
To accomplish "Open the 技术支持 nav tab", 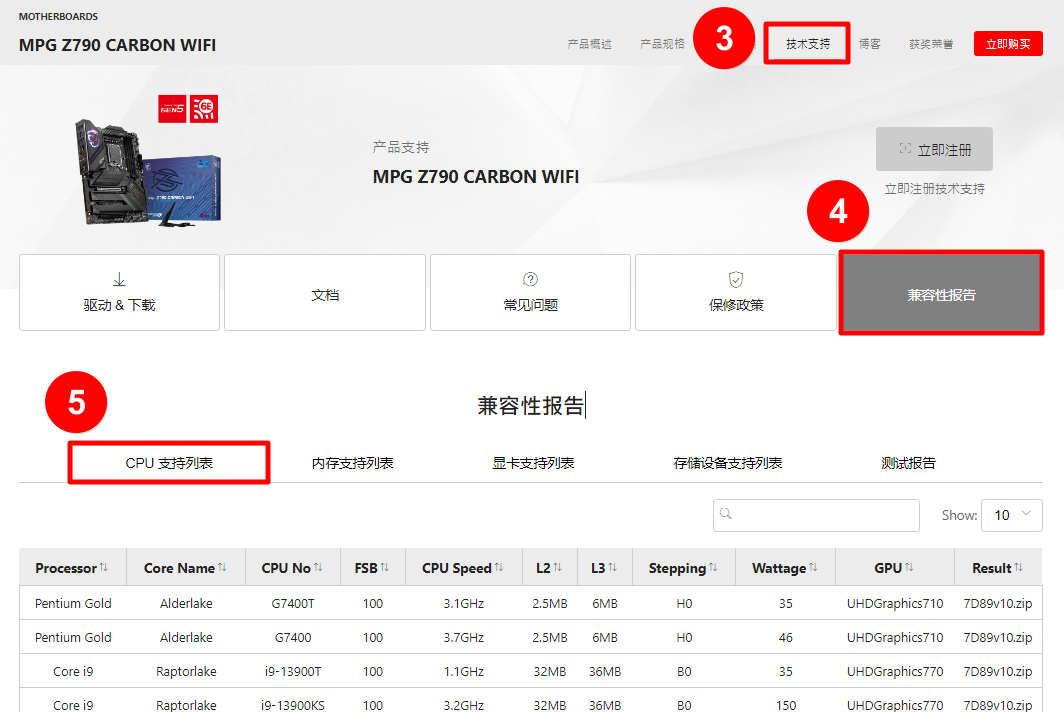I will tap(807, 44).
